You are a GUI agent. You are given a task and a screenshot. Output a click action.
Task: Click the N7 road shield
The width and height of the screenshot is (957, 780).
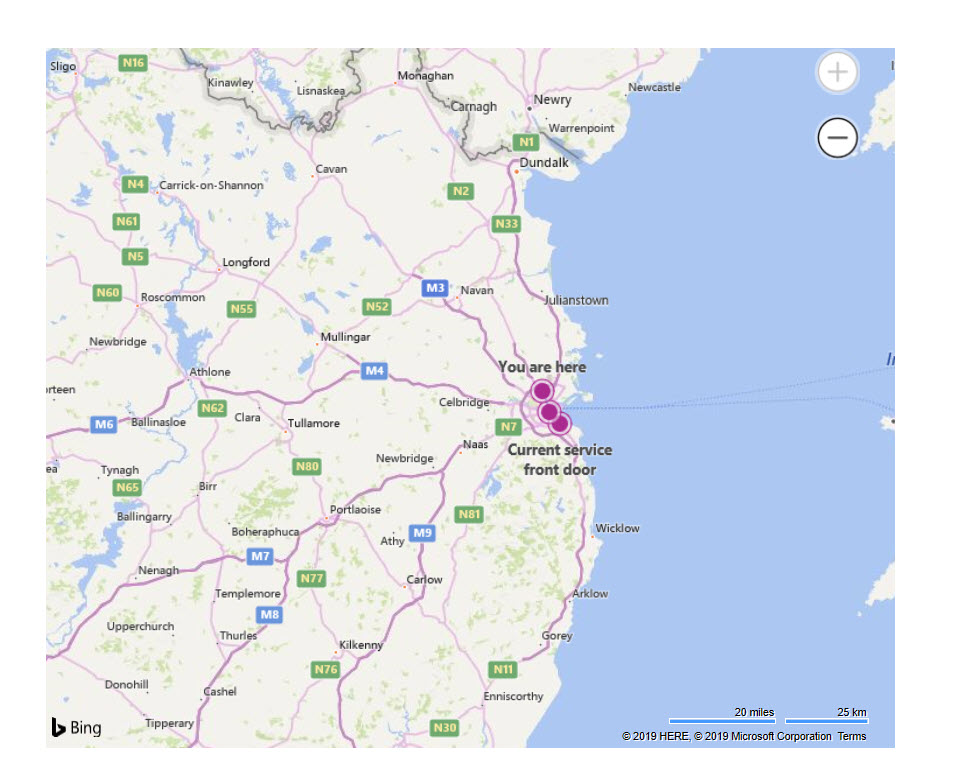(x=508, y=427)
